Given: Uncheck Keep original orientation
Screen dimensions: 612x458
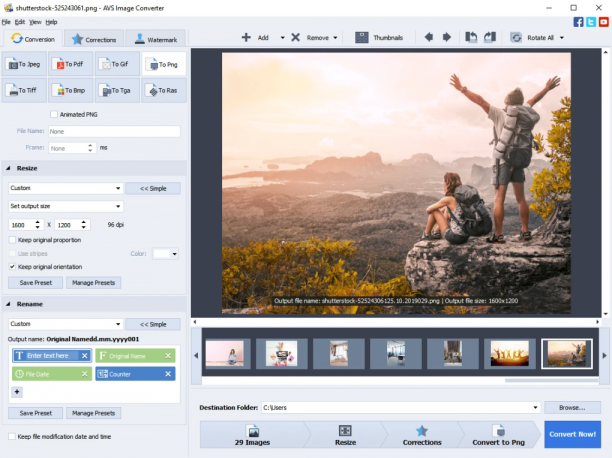Looking at the screenshot, I should click(12, 267).
